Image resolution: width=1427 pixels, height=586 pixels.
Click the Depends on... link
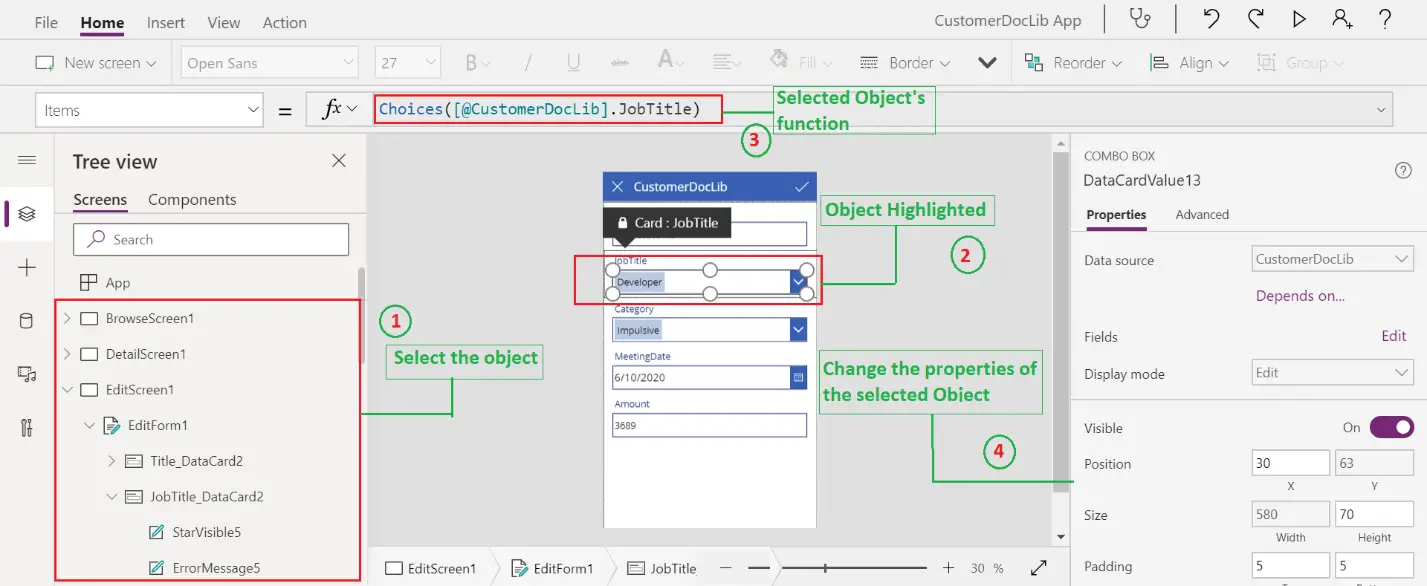[1300, 296]
